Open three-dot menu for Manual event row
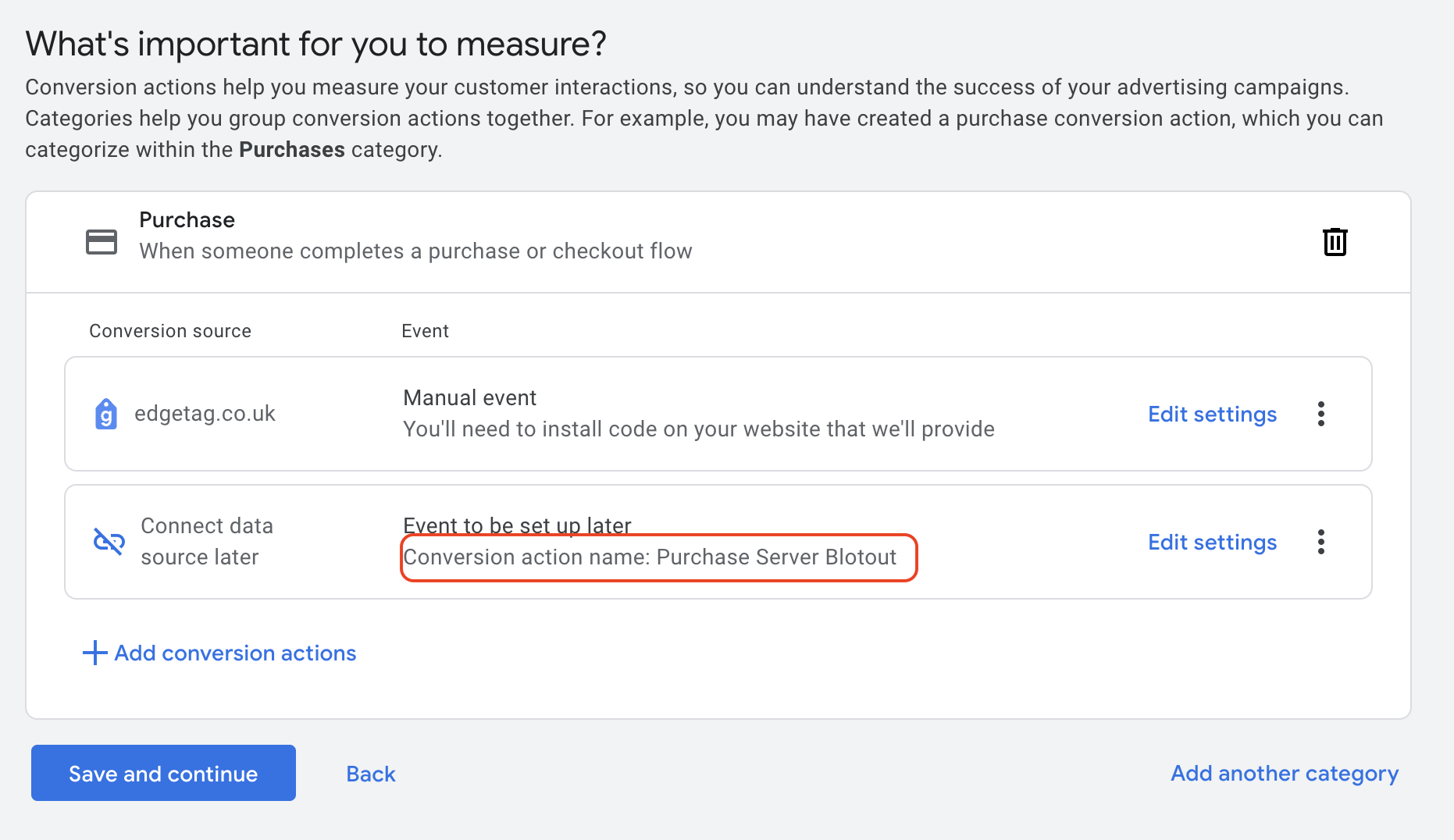This screenshot has height=840, width=1454. (x=1320, y=414)
